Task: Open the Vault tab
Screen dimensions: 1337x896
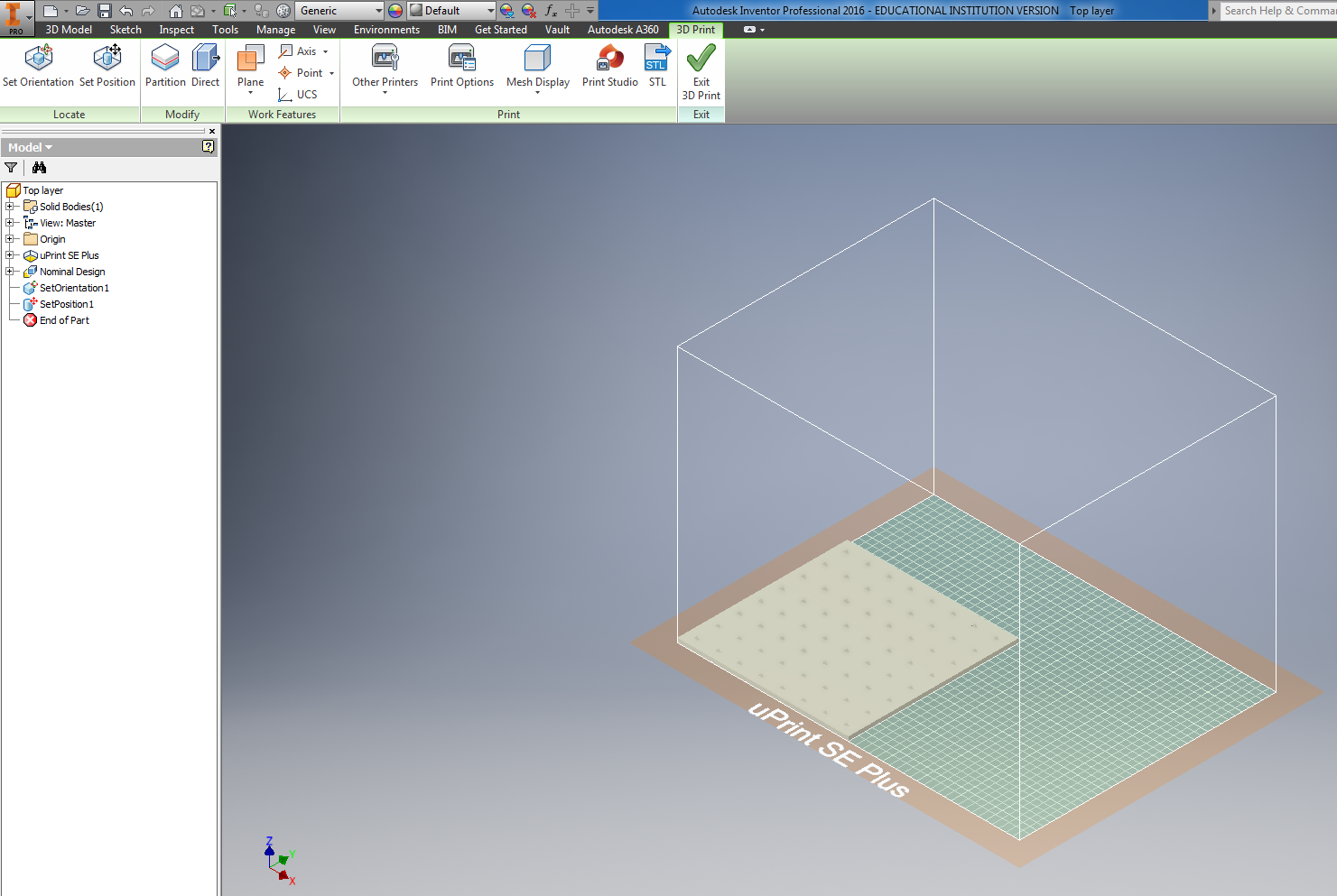Action: point(557,30)
